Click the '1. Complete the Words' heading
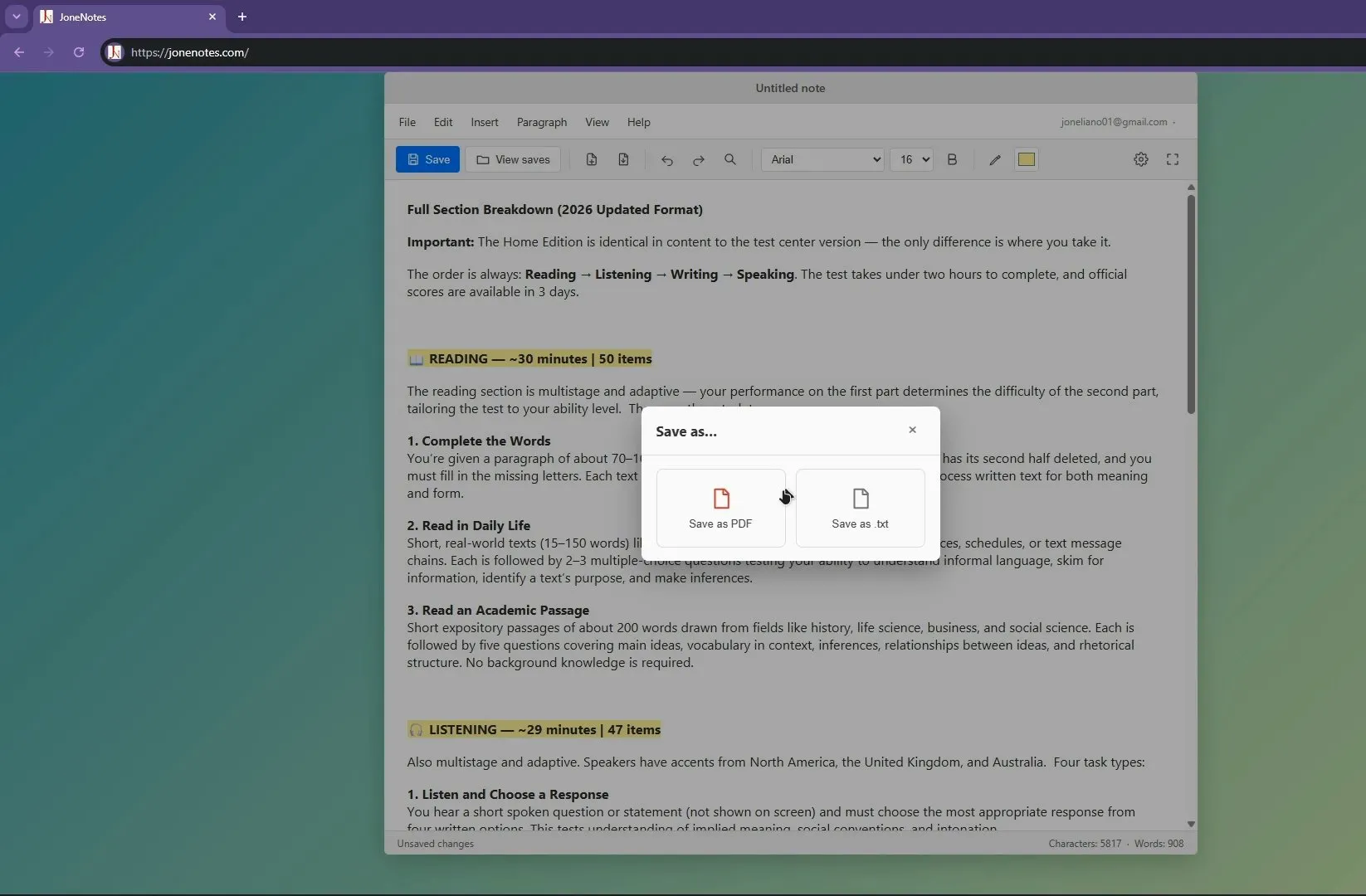The height and width of the screenshot is (896, 1366). [479, 441]
